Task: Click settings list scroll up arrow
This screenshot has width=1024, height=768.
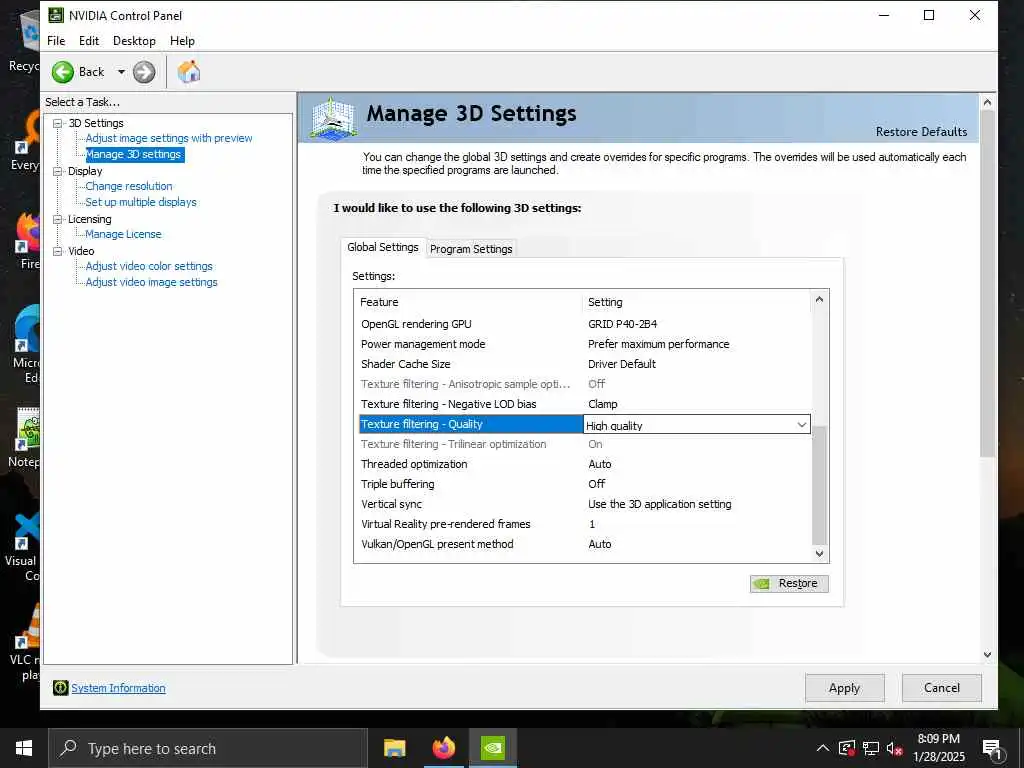Action: [820, 299]
